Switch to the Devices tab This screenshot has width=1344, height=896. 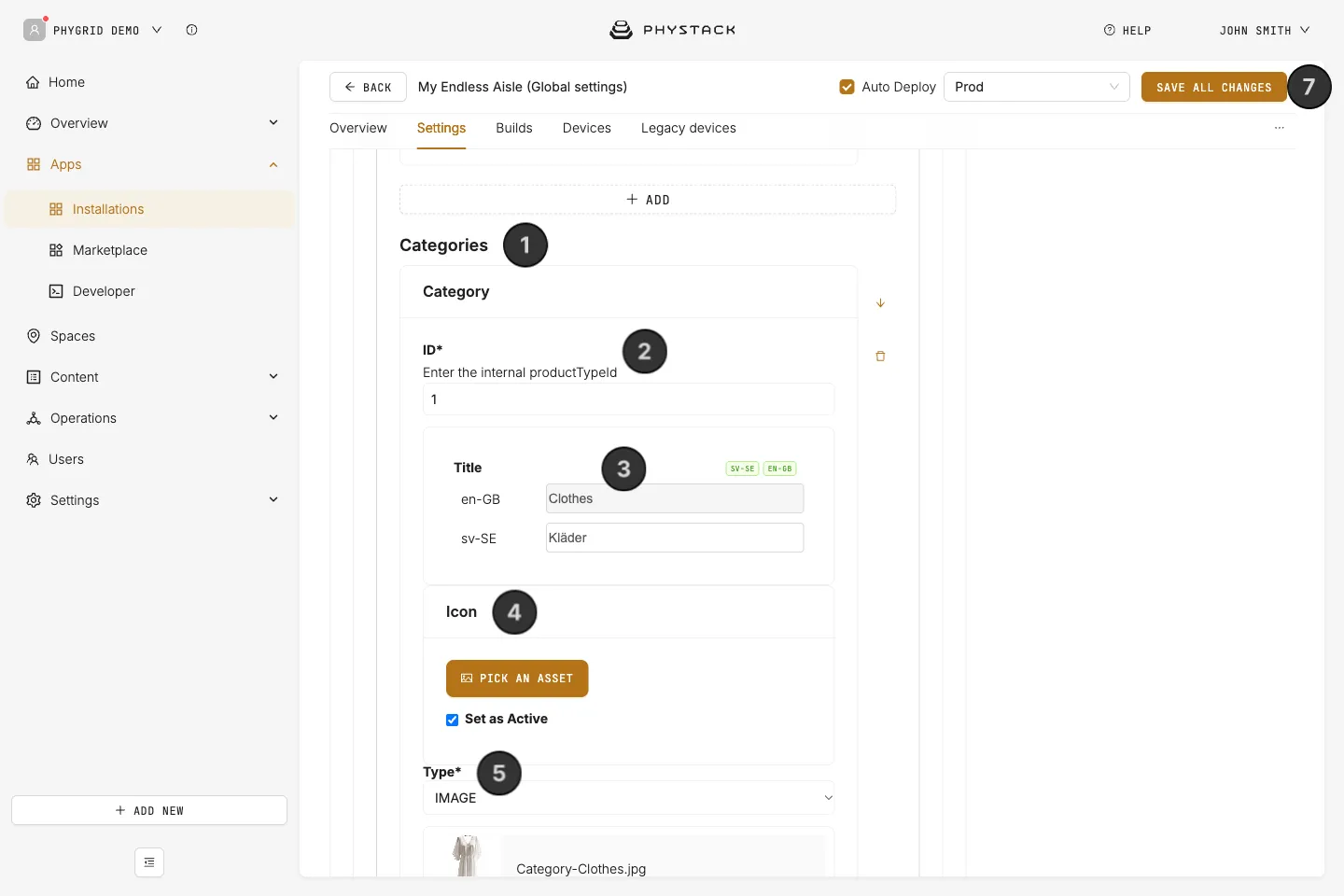pyautogui.click(x=587, y=128)
